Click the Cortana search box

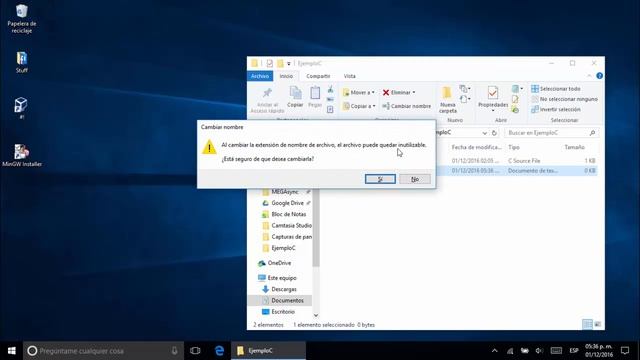(x=103, y=351)
